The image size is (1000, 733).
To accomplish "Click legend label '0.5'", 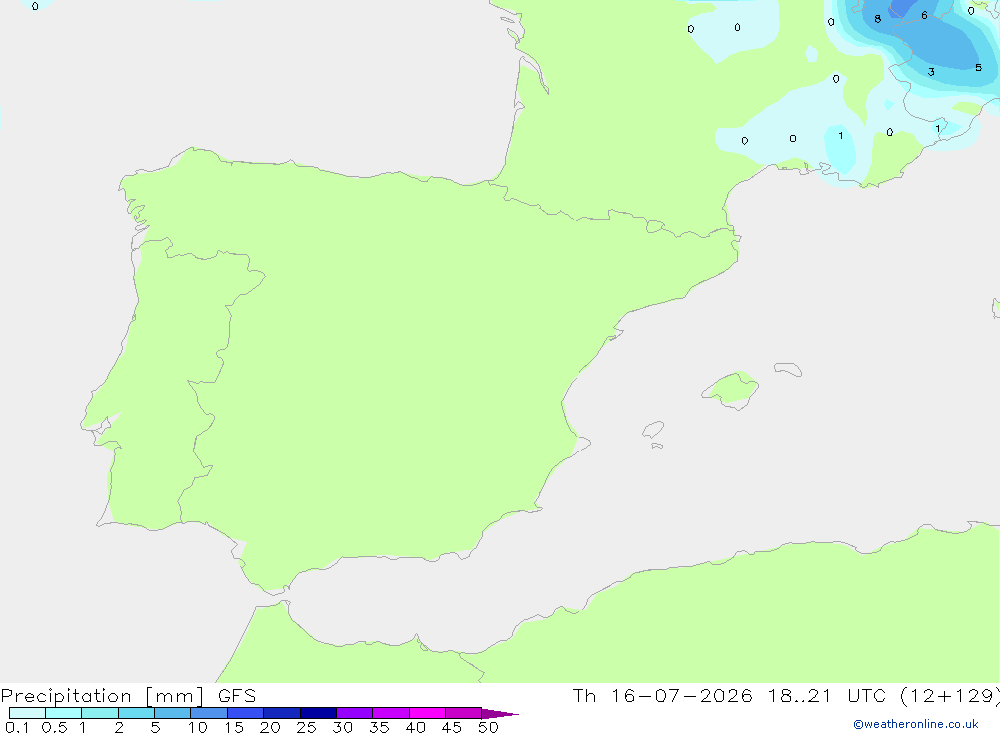I will (54, 727).
